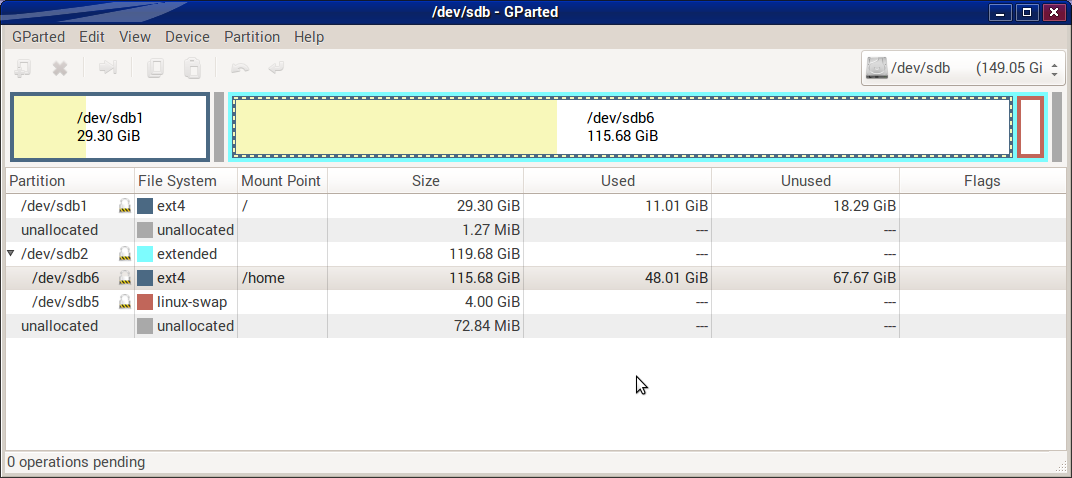This screenshot has width=1072, height=478.
Task: Click the New partition toolbar icon
Action: click(23, 69)
